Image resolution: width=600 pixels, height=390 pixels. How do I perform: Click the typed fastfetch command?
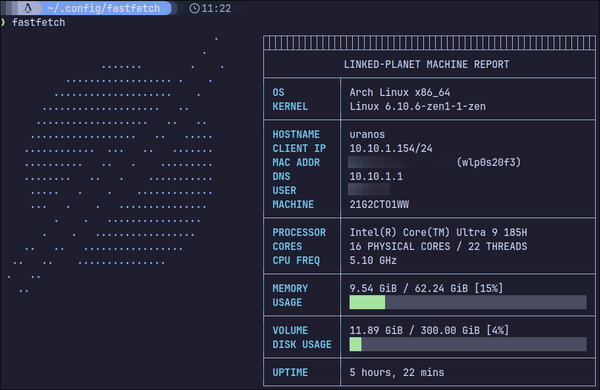click(x=39, y=23)
